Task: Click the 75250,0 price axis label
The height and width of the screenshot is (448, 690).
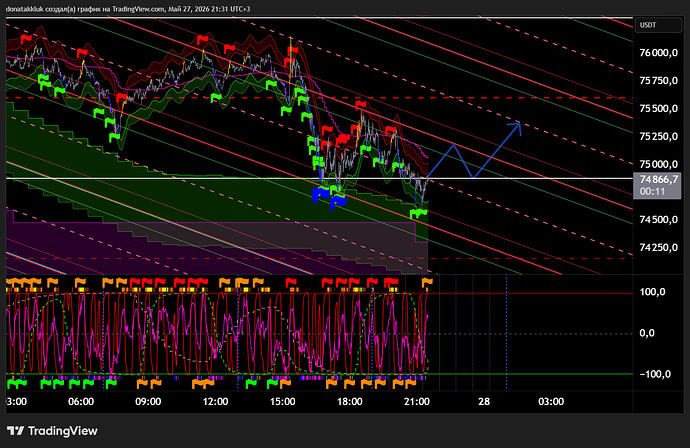Action: coord(658,137)
